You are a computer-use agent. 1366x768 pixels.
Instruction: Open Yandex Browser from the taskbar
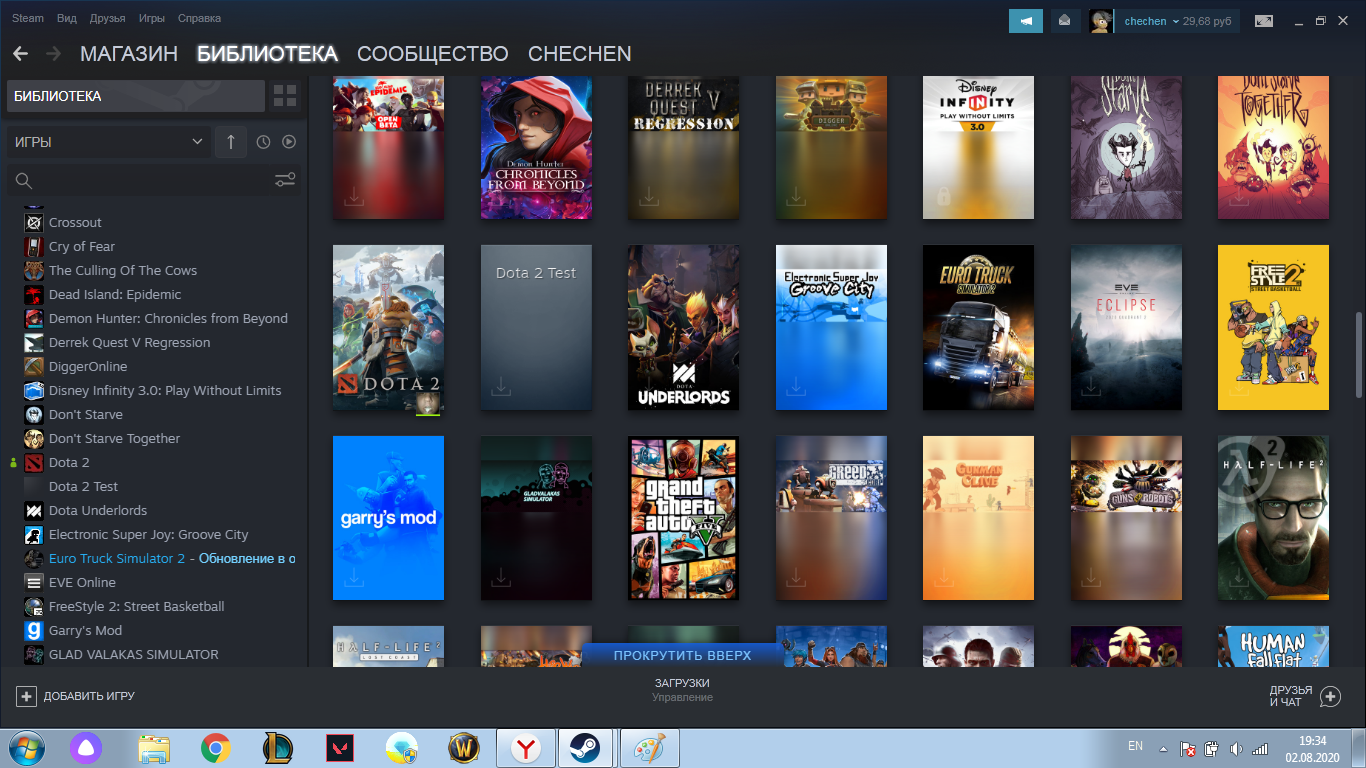point(526,748)
